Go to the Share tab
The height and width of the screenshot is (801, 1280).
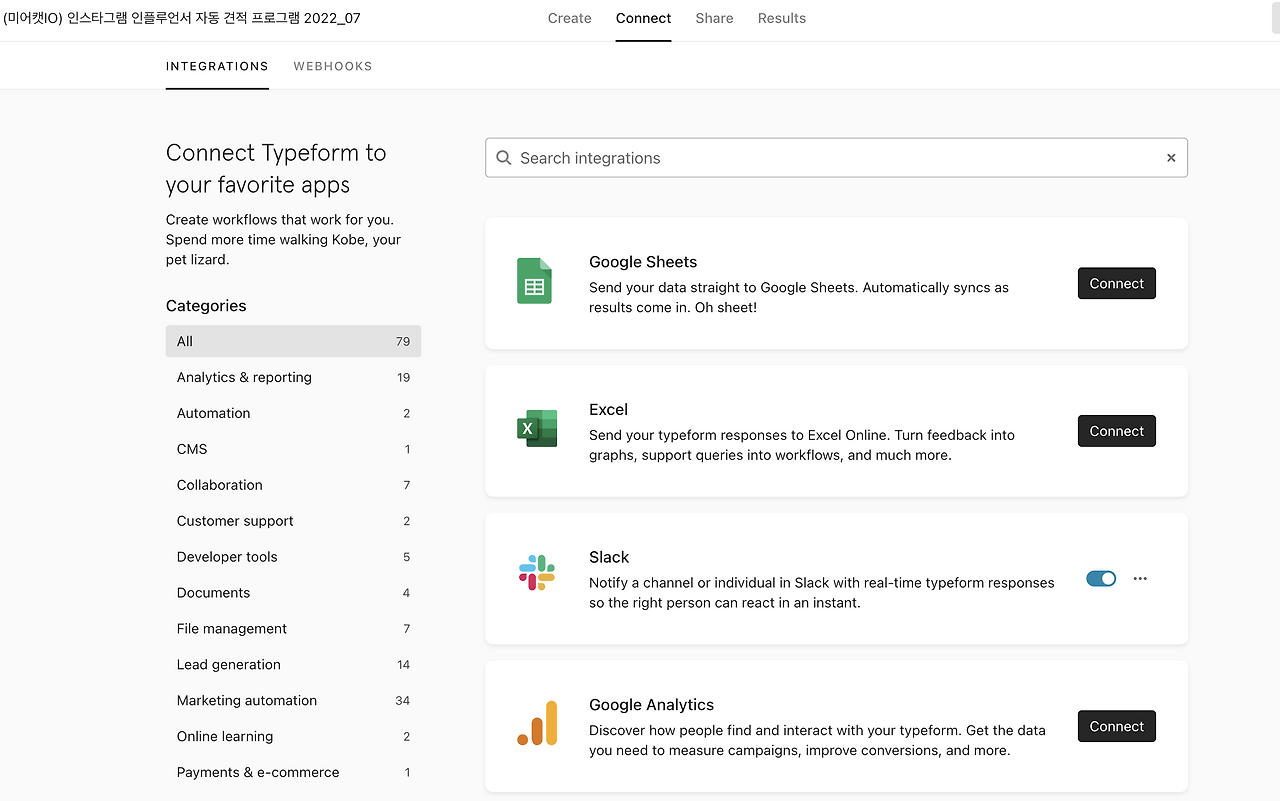coord(714,18)
